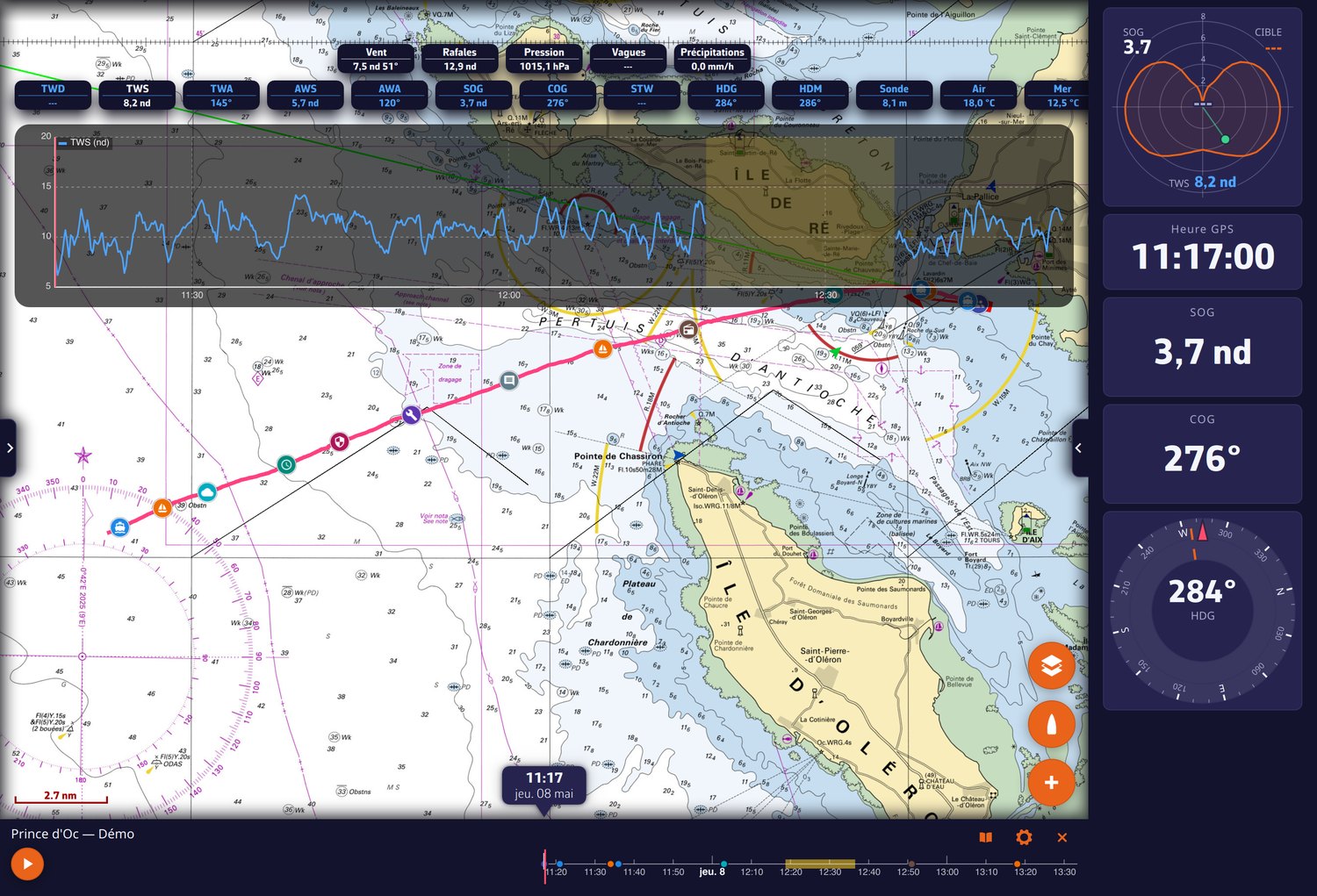
Task: Select the TWA data tile
Action: click(221, 96)
